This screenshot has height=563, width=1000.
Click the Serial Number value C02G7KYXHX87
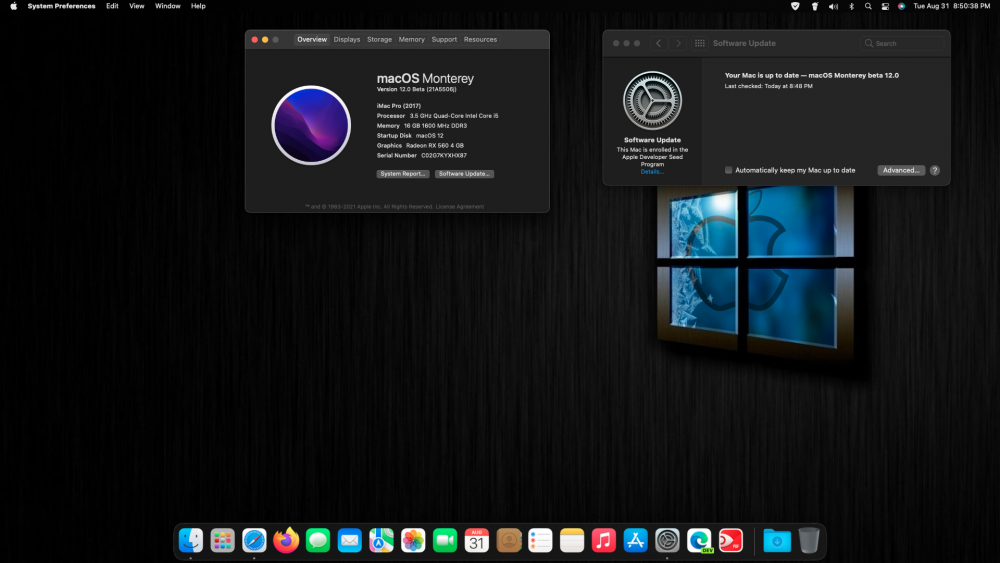click(443, 156)
